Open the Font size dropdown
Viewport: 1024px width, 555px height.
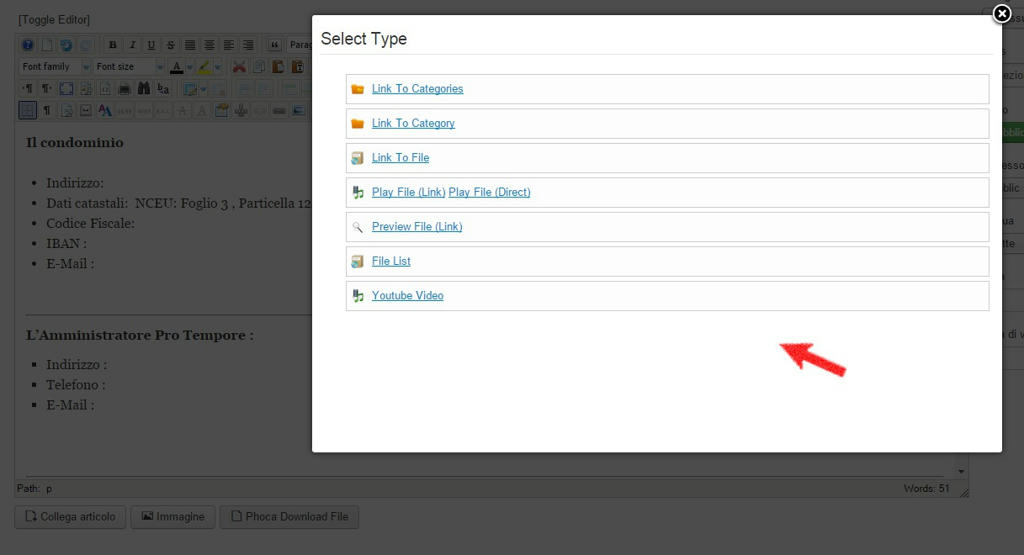[x=129, y=67]
